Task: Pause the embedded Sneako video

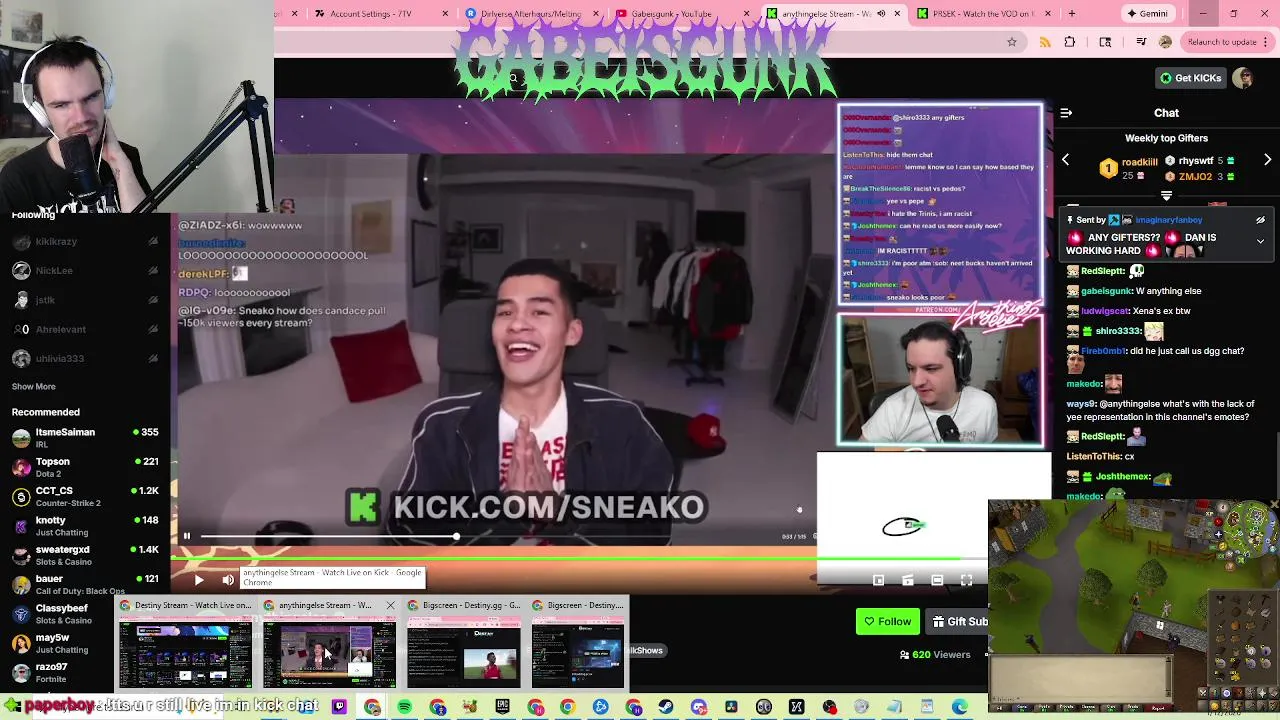Action: tap(186, 536)
